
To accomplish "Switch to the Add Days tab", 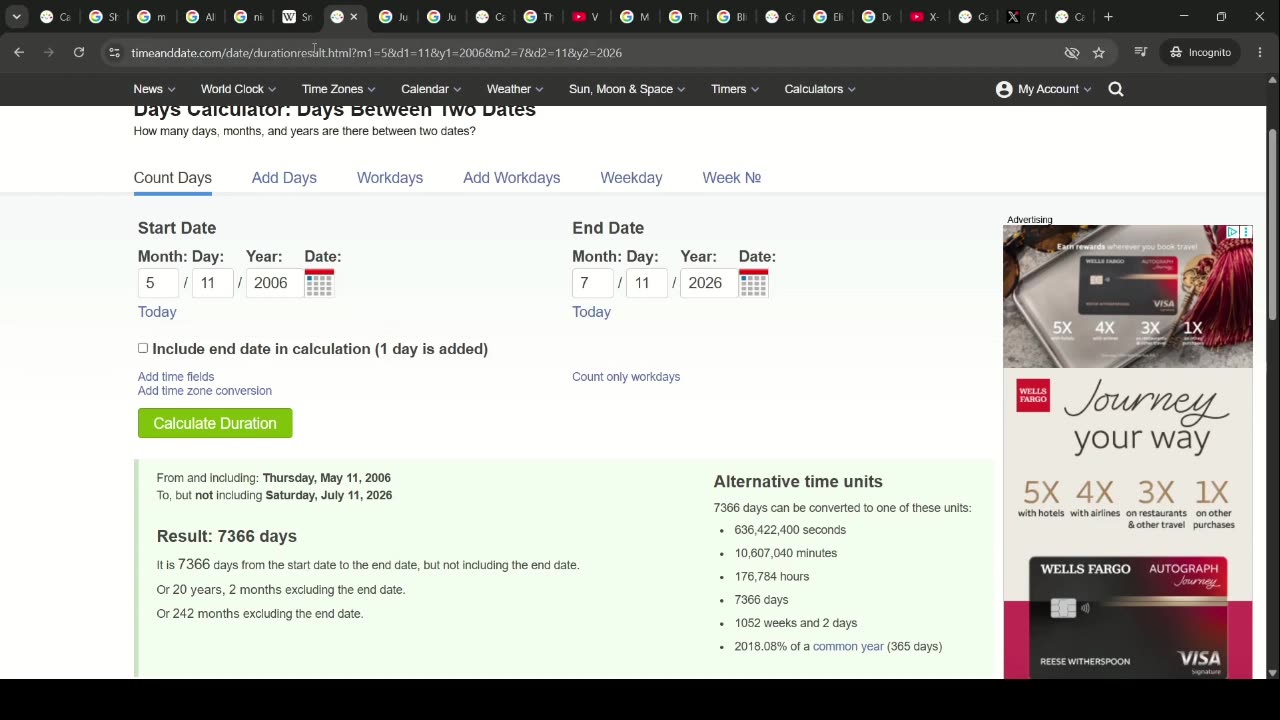I will click(284, 178).
